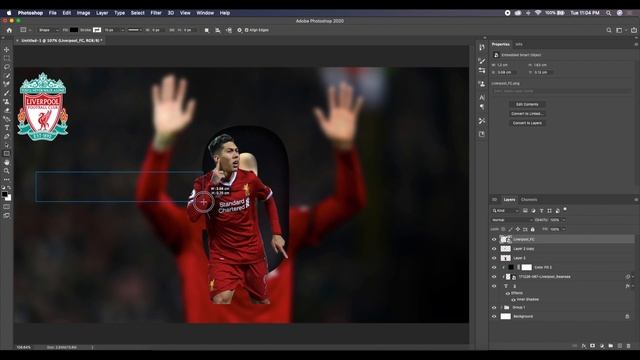Toggle visibility of Inner Shadow effect
Screen dimensions: 640x360
pos(513,300)
